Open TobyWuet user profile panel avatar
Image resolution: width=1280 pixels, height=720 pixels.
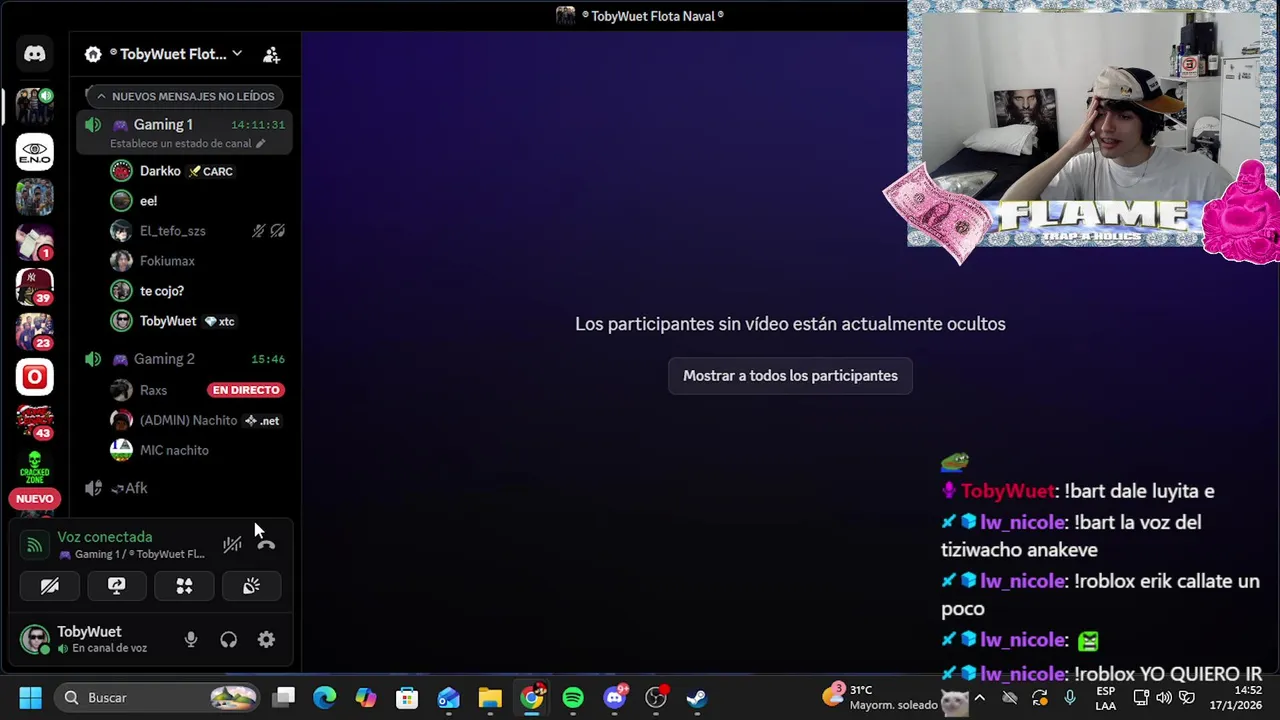35,639
